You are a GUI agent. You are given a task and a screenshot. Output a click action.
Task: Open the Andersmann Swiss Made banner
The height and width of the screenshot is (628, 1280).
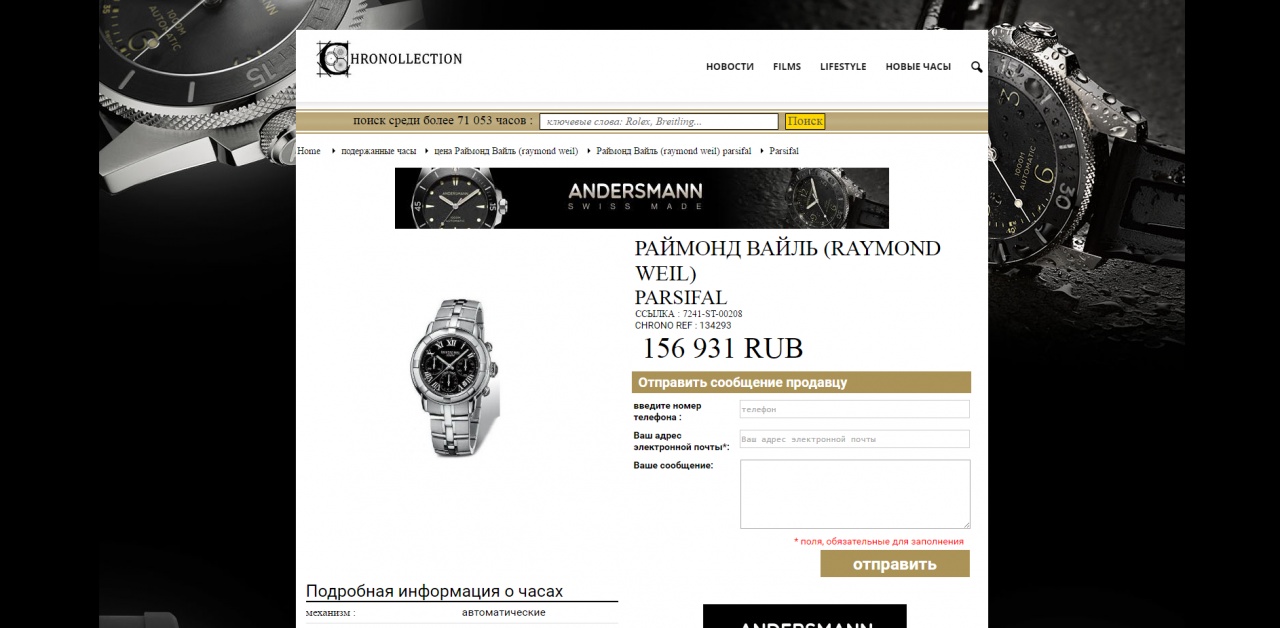click(642, 198)
